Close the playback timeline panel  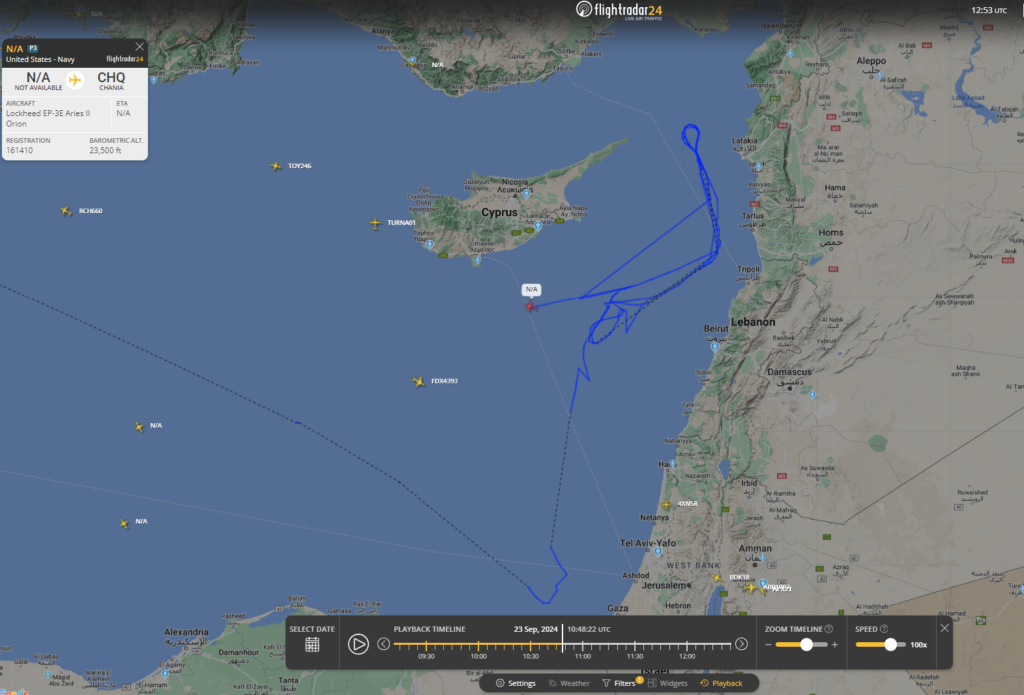[944, 628]
